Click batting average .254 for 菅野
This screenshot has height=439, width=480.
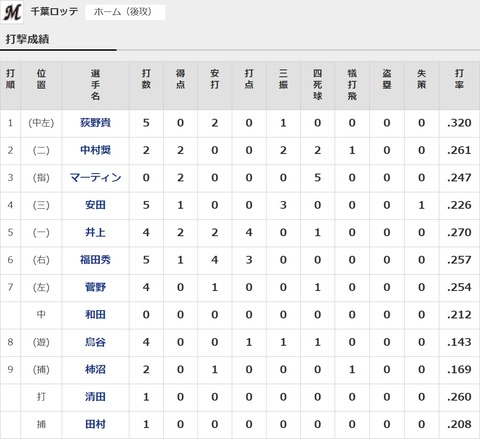pos(459,287)
